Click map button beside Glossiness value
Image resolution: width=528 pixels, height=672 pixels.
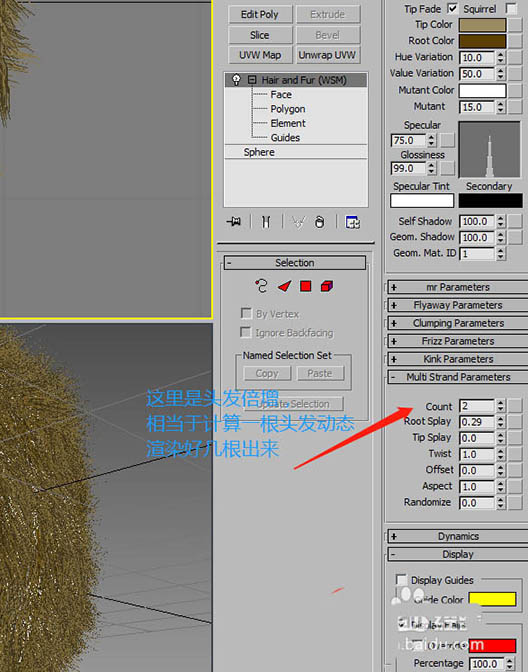pos(447,168)
